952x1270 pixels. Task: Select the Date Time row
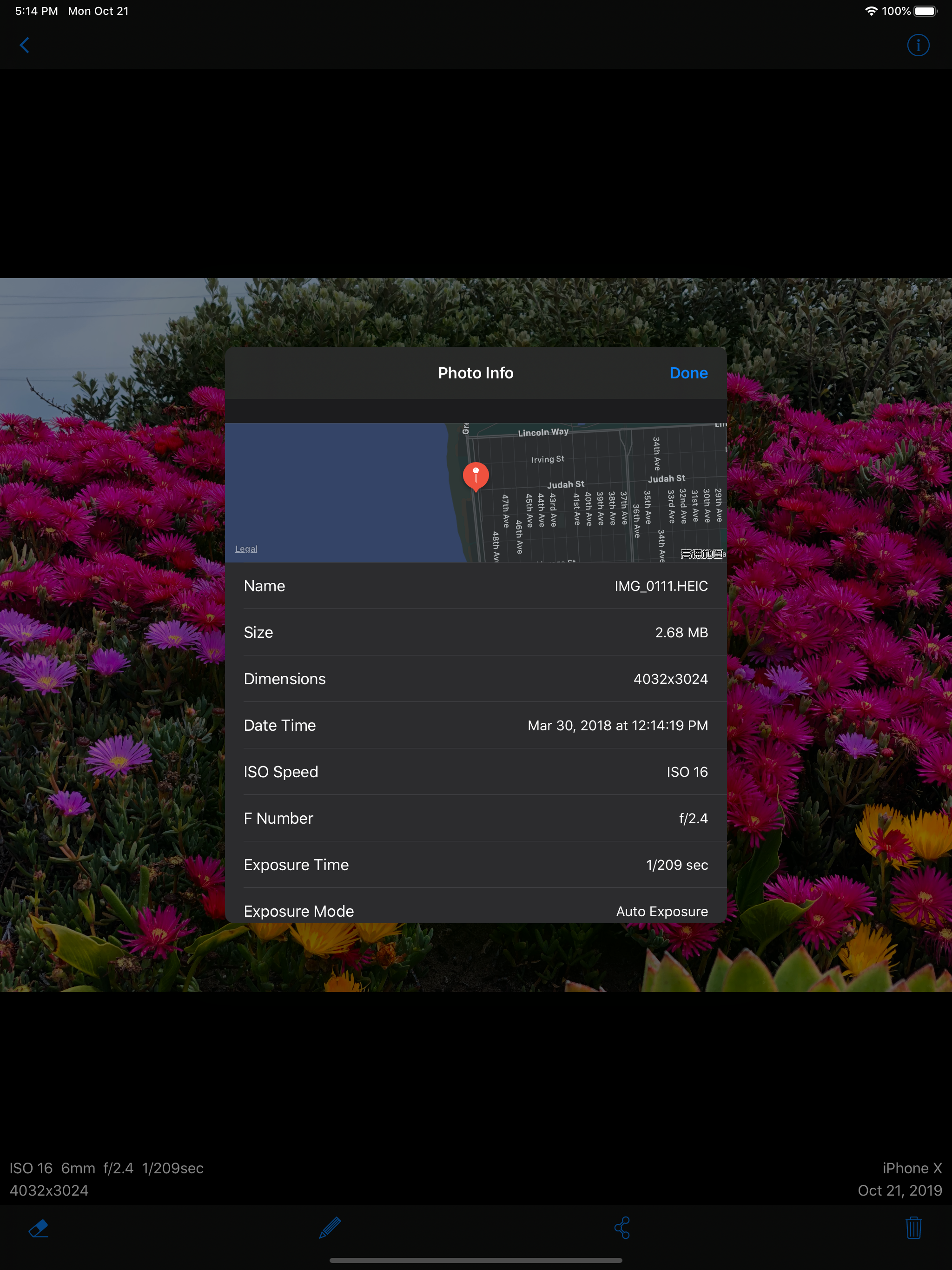476,726
